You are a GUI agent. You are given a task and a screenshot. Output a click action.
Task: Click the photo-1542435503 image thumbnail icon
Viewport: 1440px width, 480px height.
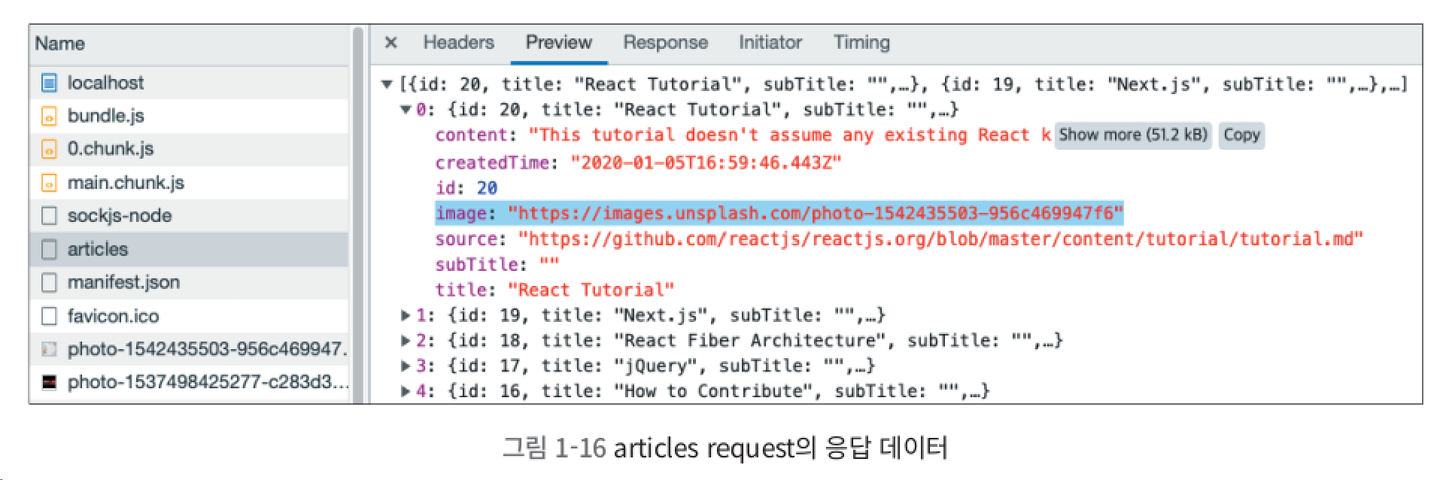49,350
